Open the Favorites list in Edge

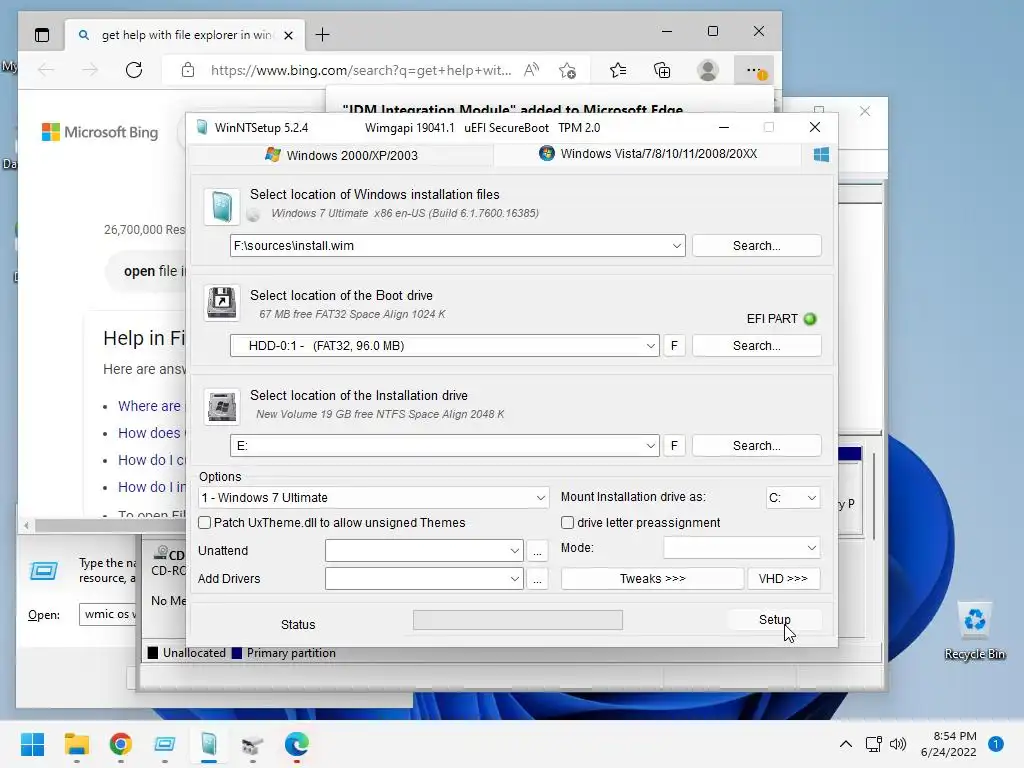(618, 70)
